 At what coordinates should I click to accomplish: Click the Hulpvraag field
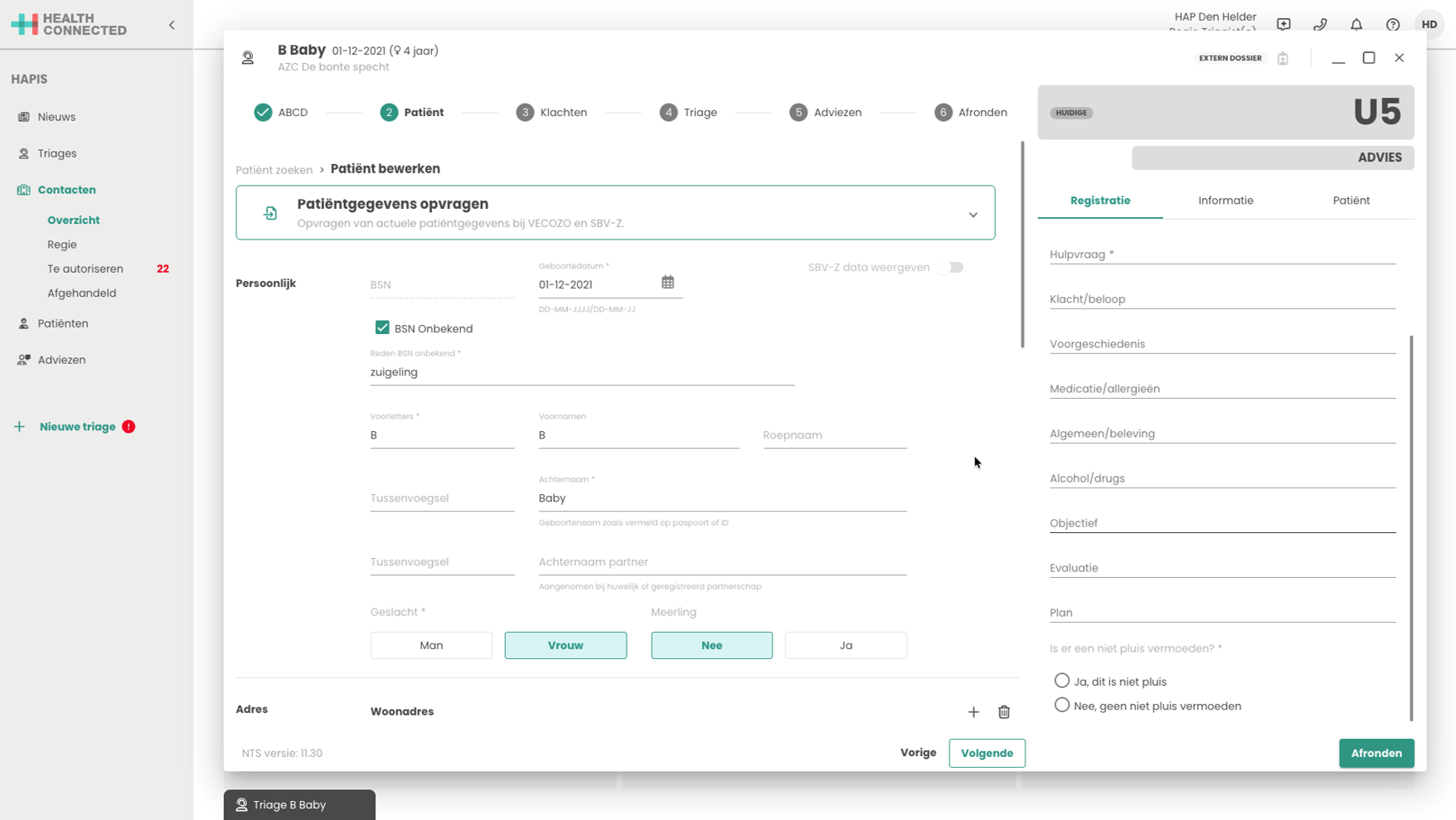(1222, 255)
